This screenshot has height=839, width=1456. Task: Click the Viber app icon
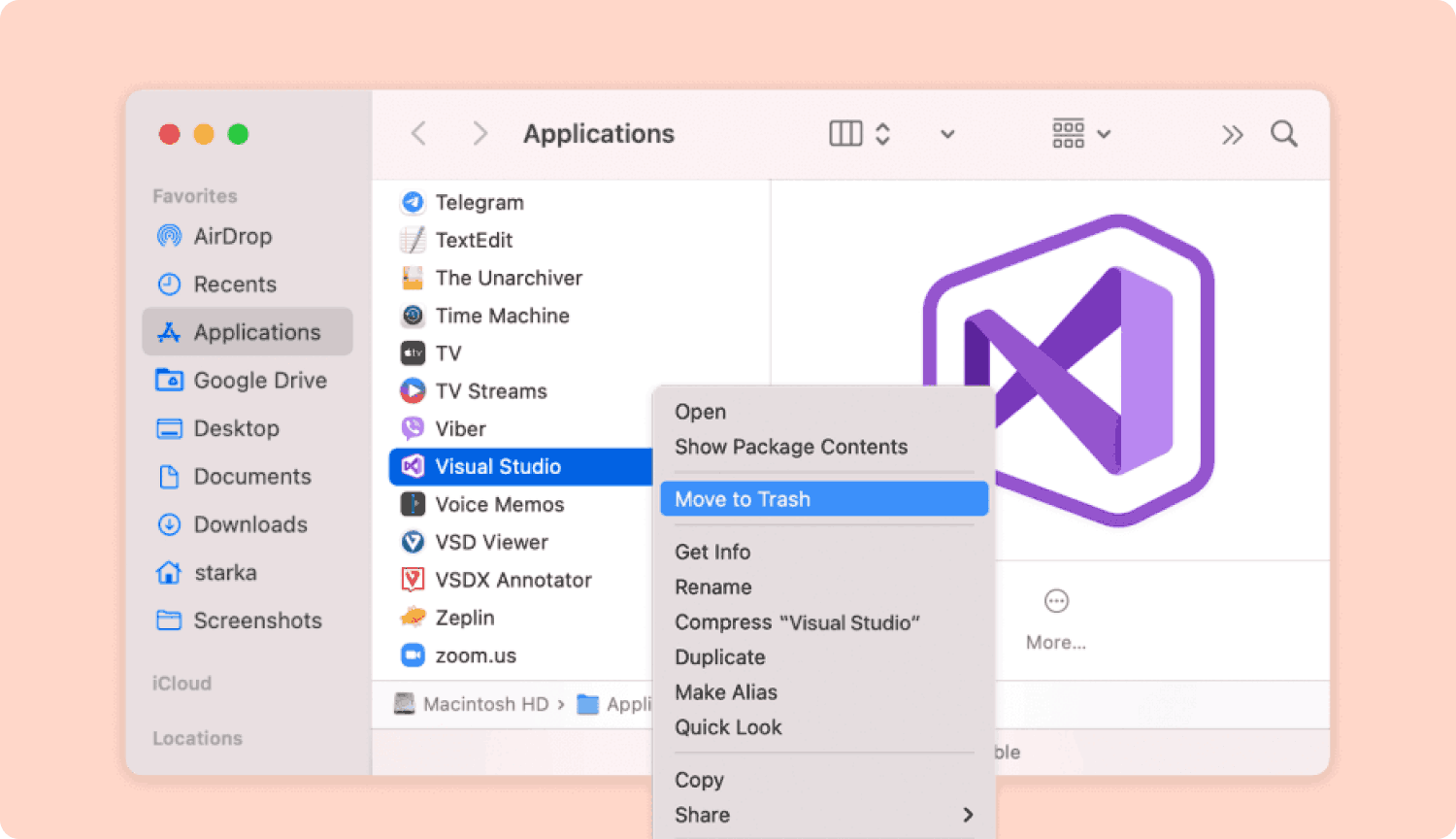pyautogui.click(x=413, y=428)
